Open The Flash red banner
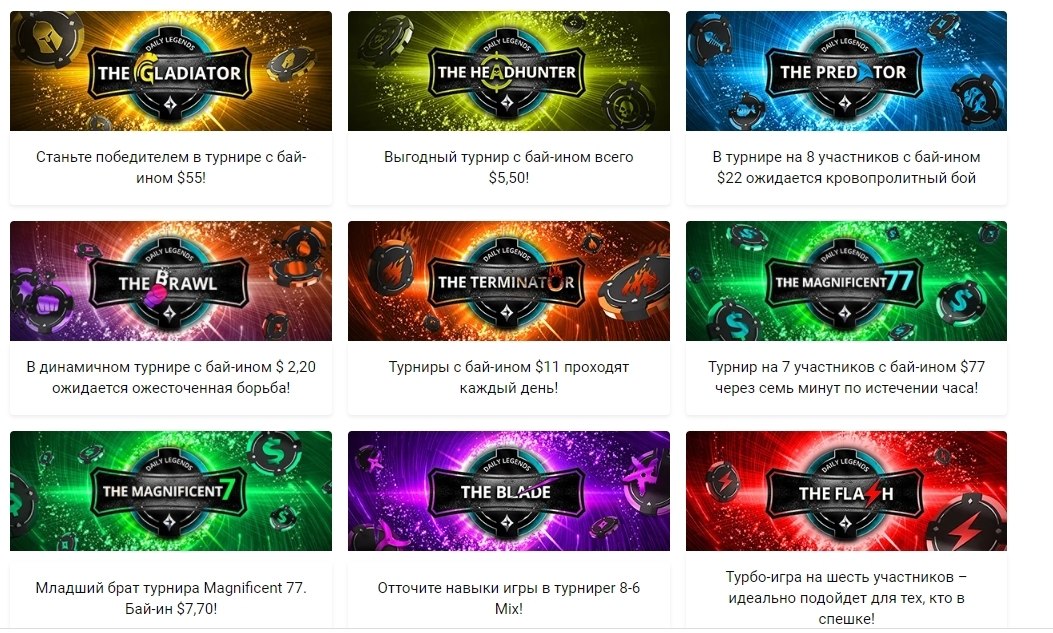The width and height of the screenshot is (1053, 633). (x=846, y=491)
